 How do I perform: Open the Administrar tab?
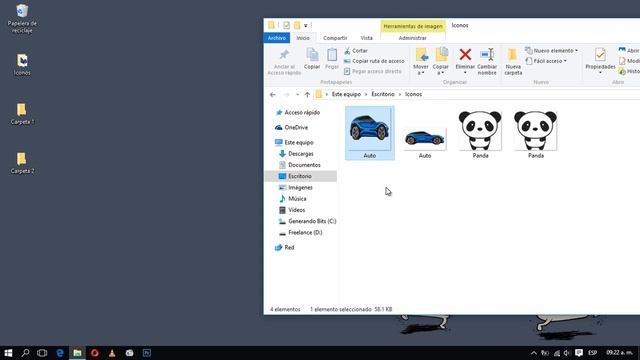coord(413,38)
